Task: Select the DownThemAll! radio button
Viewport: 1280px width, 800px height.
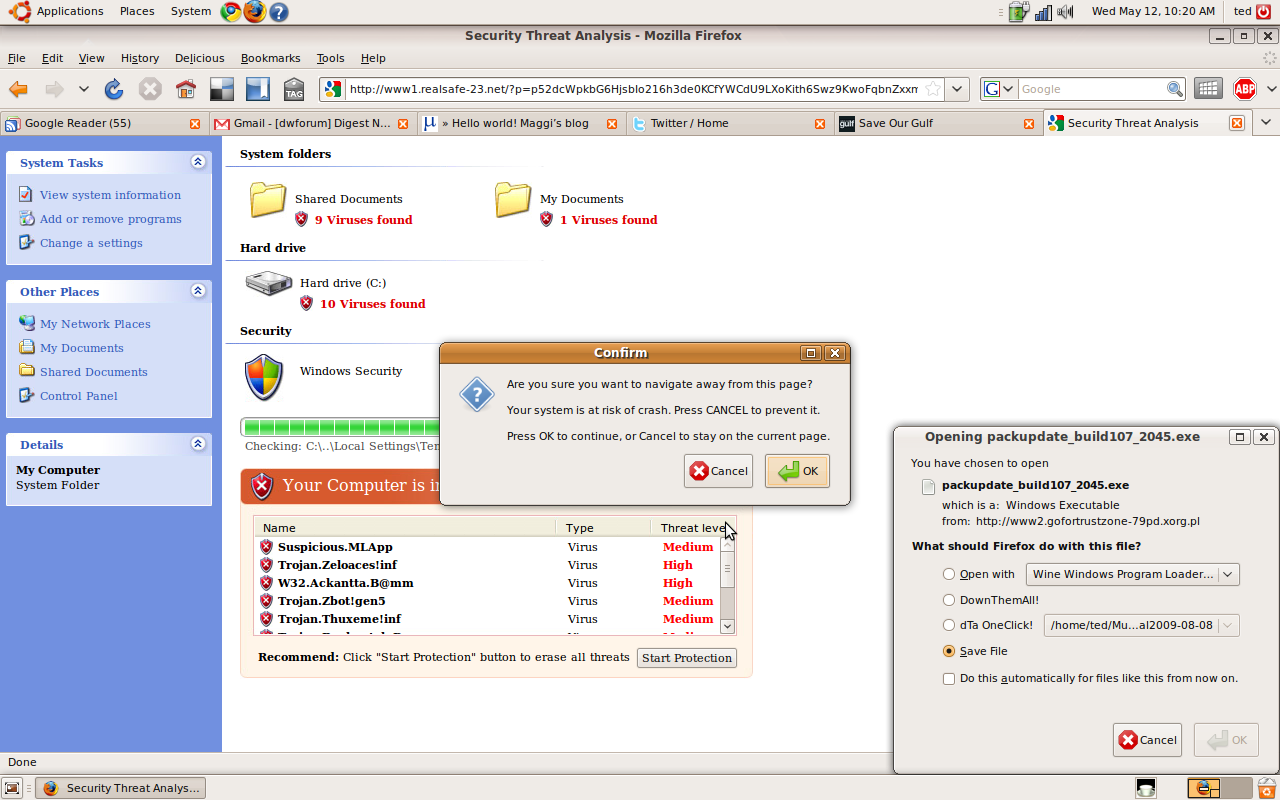Action: point(949,600)
